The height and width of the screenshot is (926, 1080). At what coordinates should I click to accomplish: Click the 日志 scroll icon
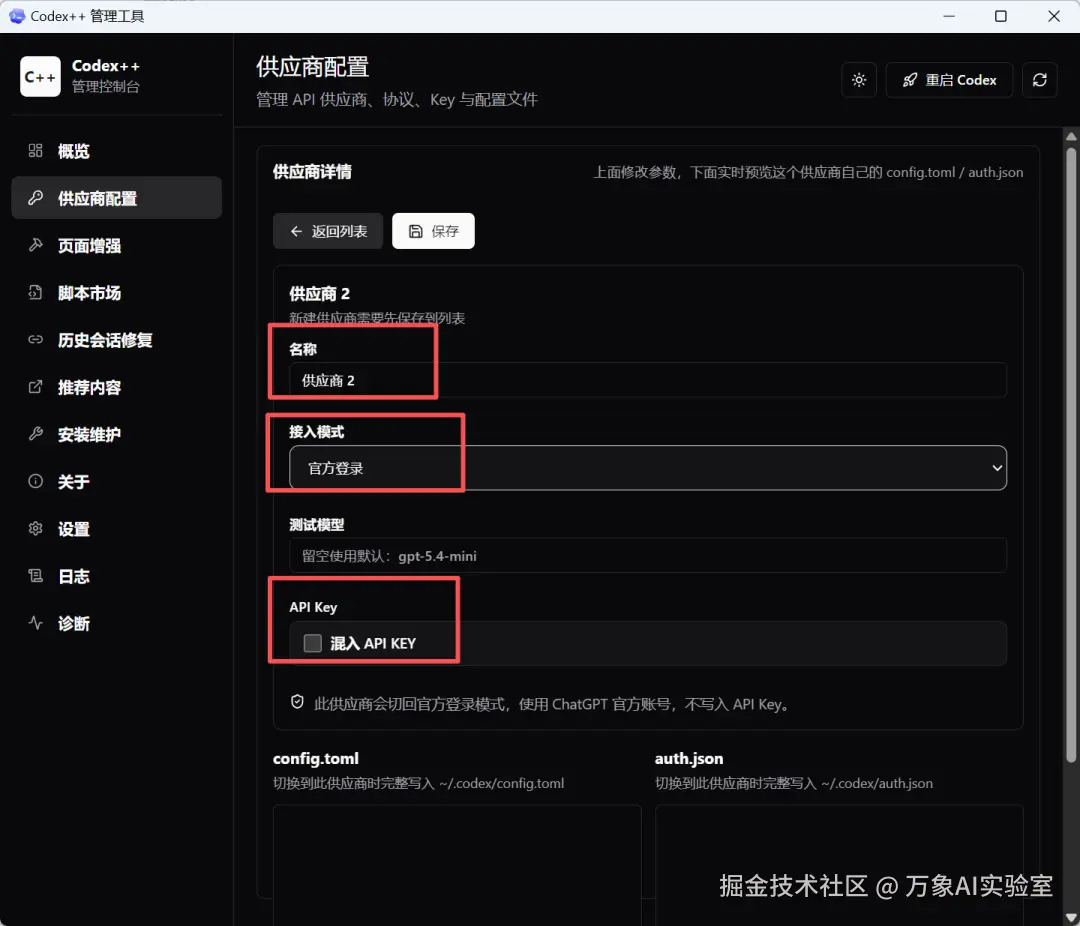[x=35, y=576]
